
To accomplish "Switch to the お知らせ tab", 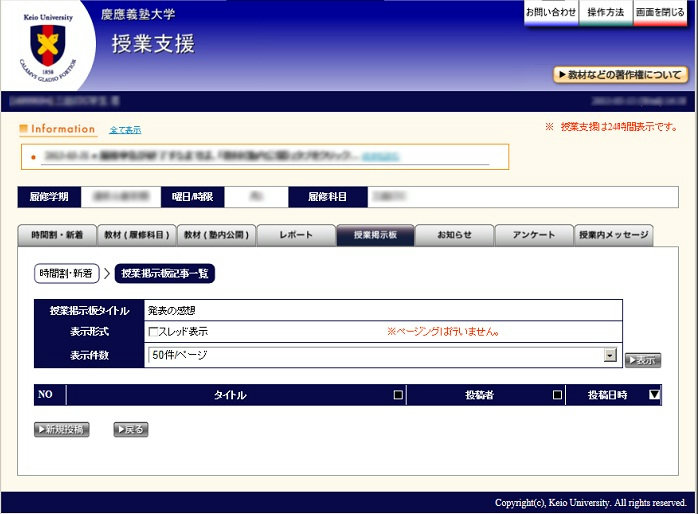I will [x=455, y=235].
